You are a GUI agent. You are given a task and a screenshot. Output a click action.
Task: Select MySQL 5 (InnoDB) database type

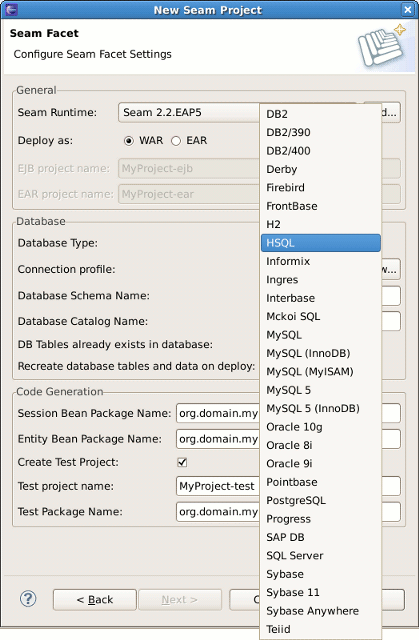coord(321,409)
